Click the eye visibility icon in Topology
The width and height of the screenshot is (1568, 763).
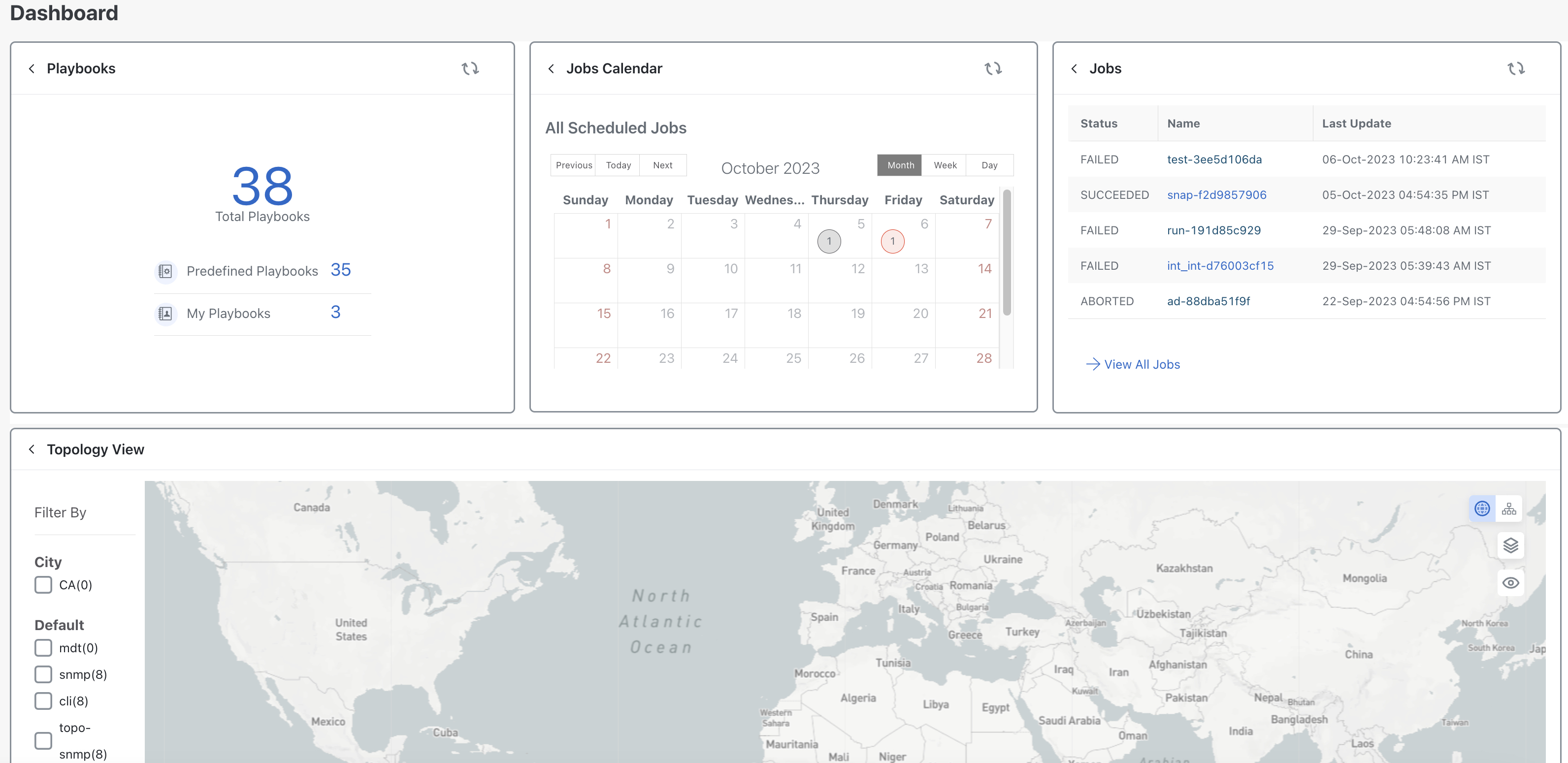pyautogui.click(x=1511, y=582)
